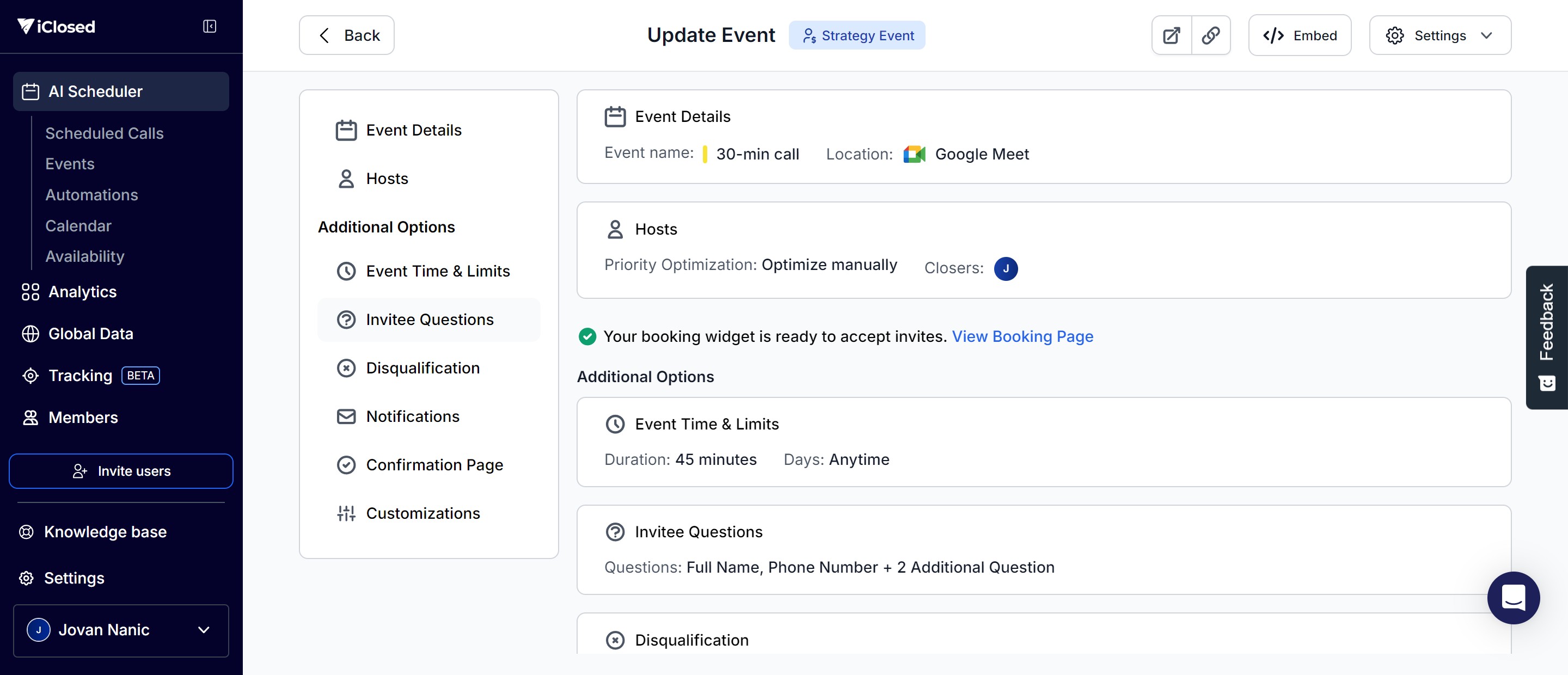Open the event in a new tab
Viewport: 1568px width, 675px height.
pos(1171,35)
